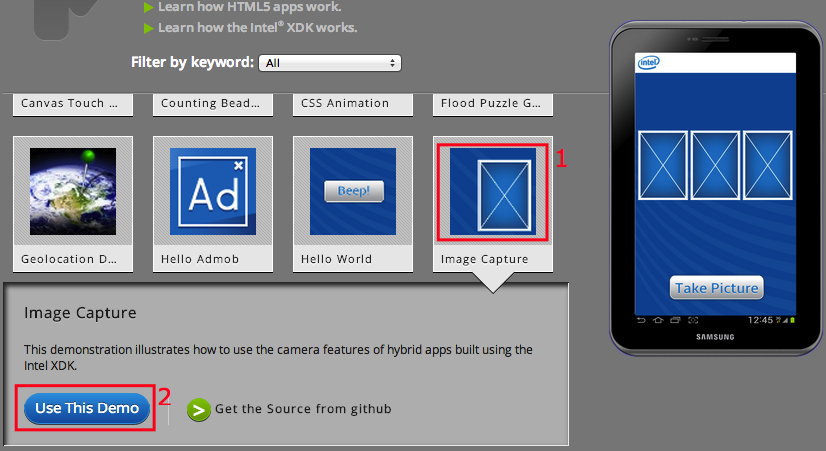This screenshot has height=451, width=826.
Task: Click the Flood Puzzle Game demo label
Action: pos(490,103)
